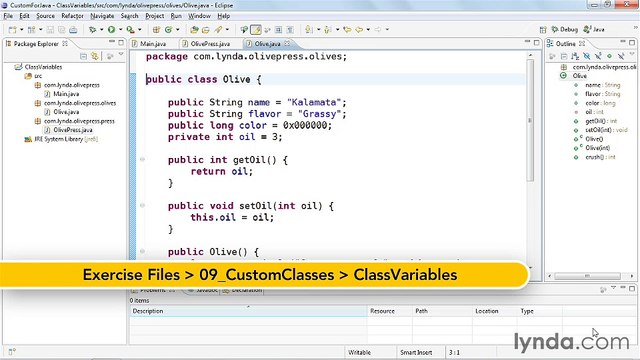The height and width of the screenshot is (360, 640).
Task: Toggle Hide Non-Public Members in Outline
Action: (x=609, y=56)
